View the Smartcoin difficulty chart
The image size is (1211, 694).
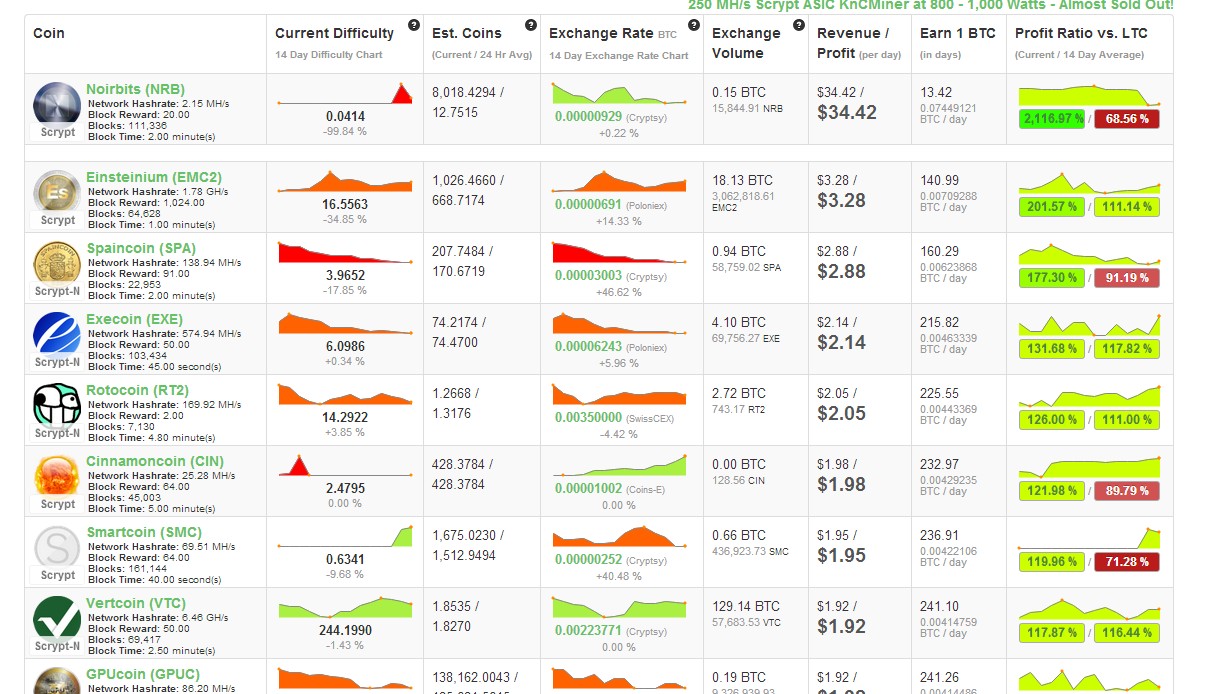click(345, 536)
